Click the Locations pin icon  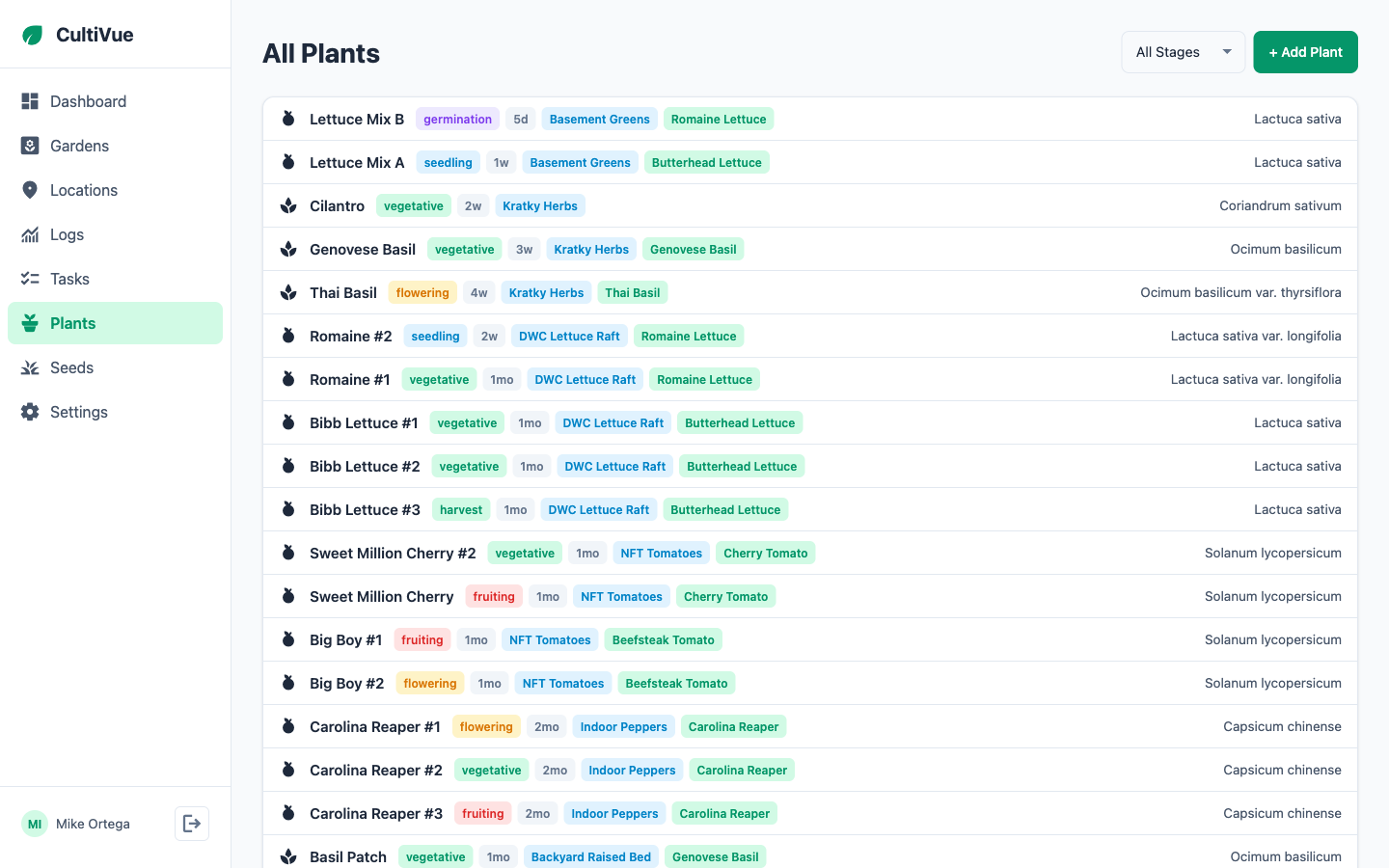pos(30,190)
